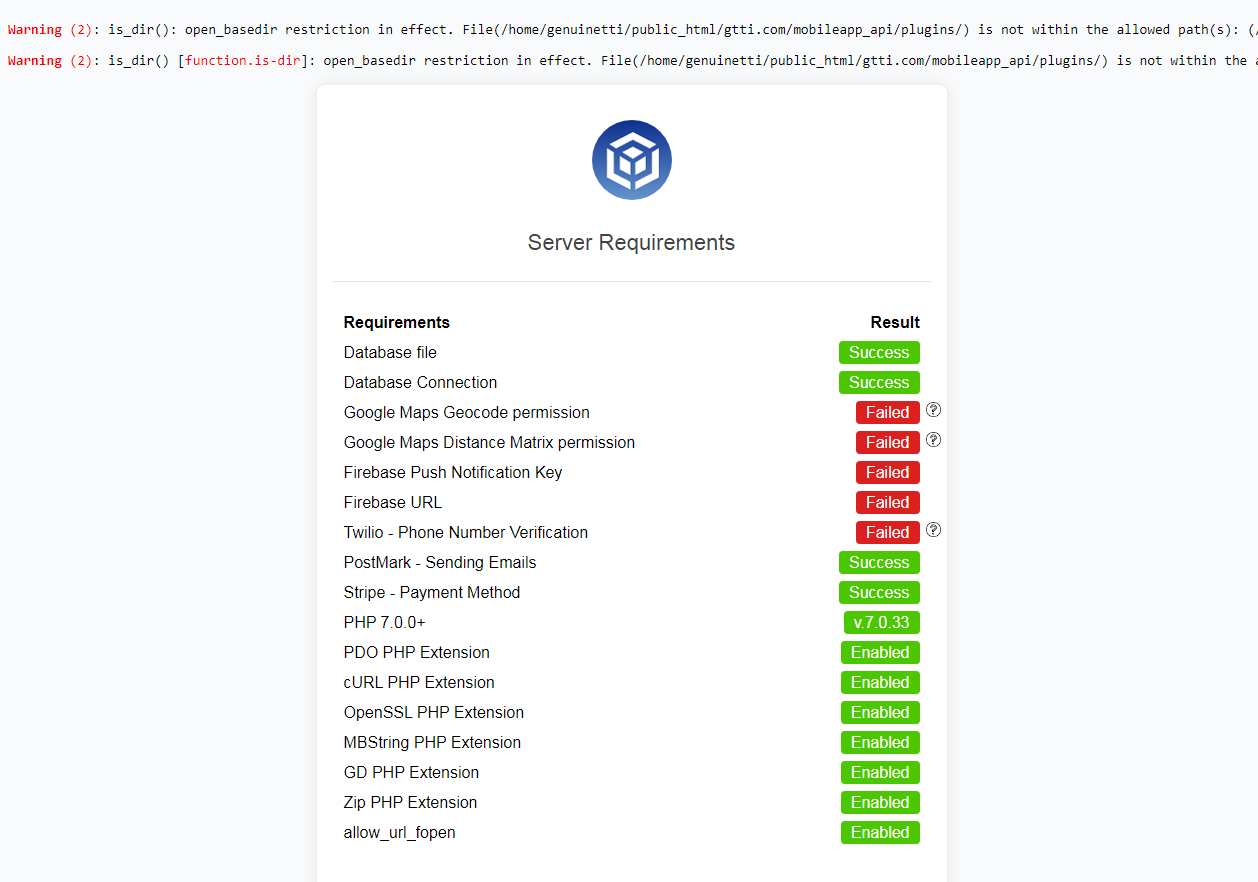Click Enabled badge for cURL PHP Extension
The image size is (1258, 882).
[x=880, y=682]
